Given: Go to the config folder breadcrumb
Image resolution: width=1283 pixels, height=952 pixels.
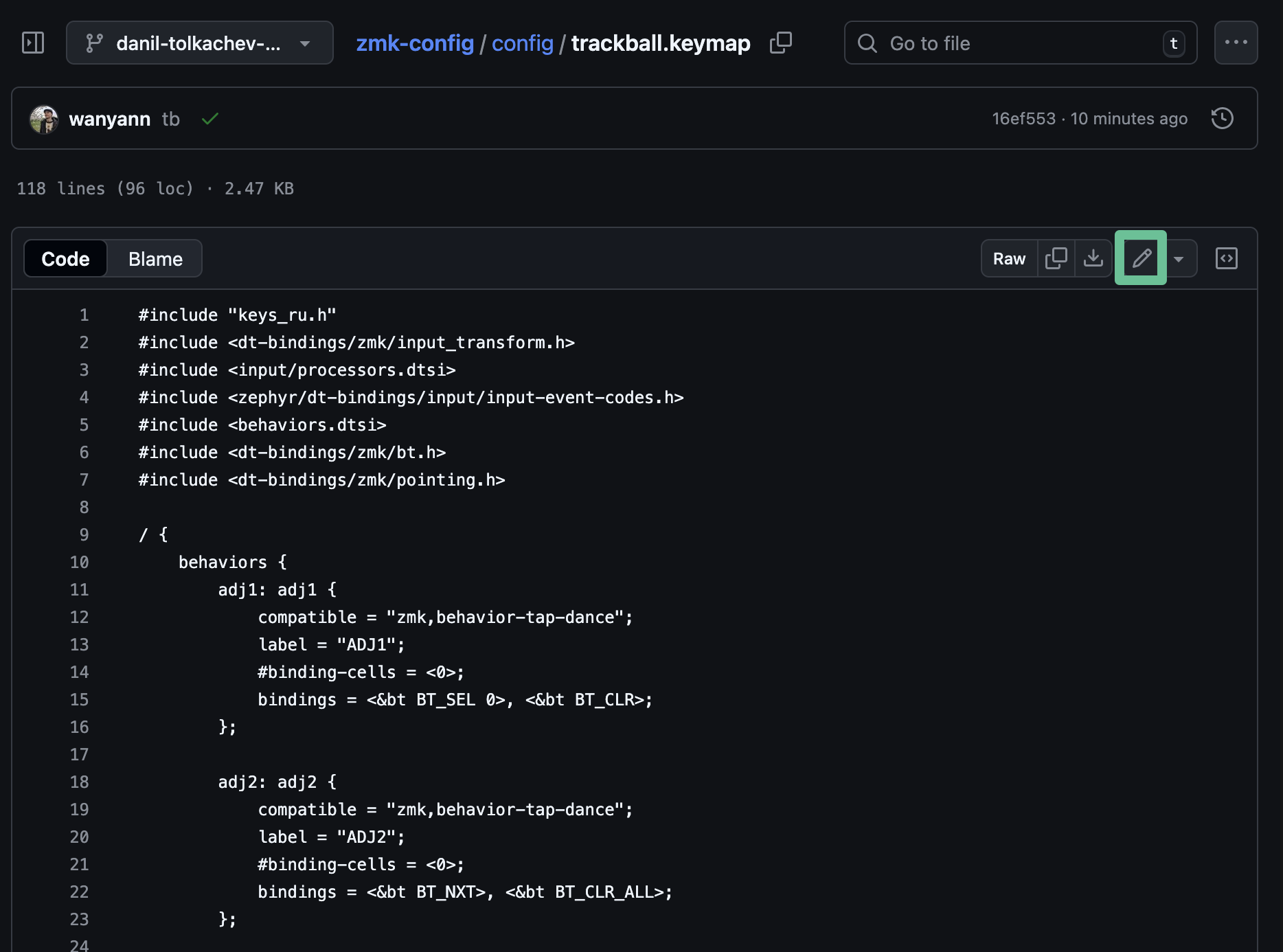Looking at the screenshot, I should (522, 43).
